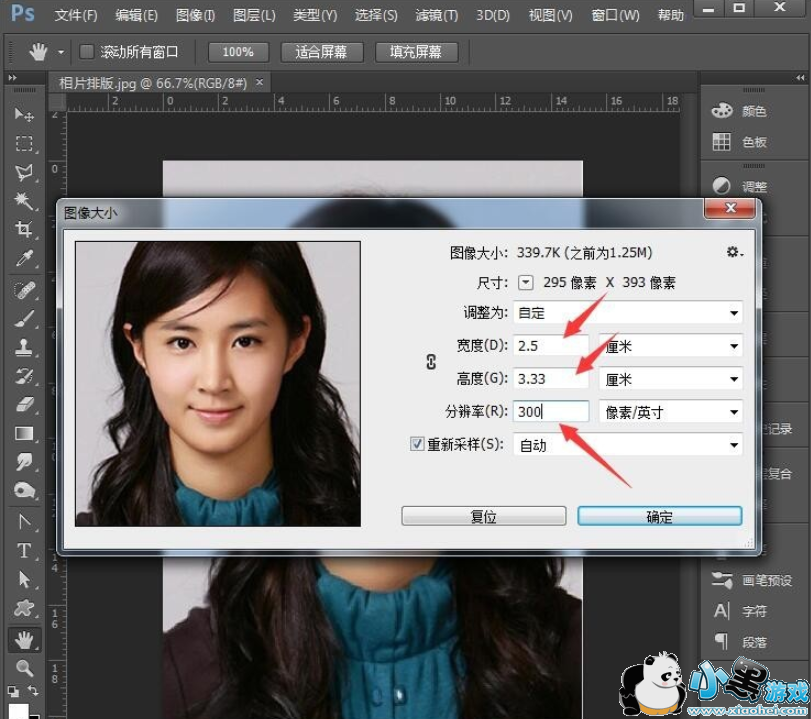Select the Horizontal Type tool
811x719 pixels.
click(x=24, y=551)
